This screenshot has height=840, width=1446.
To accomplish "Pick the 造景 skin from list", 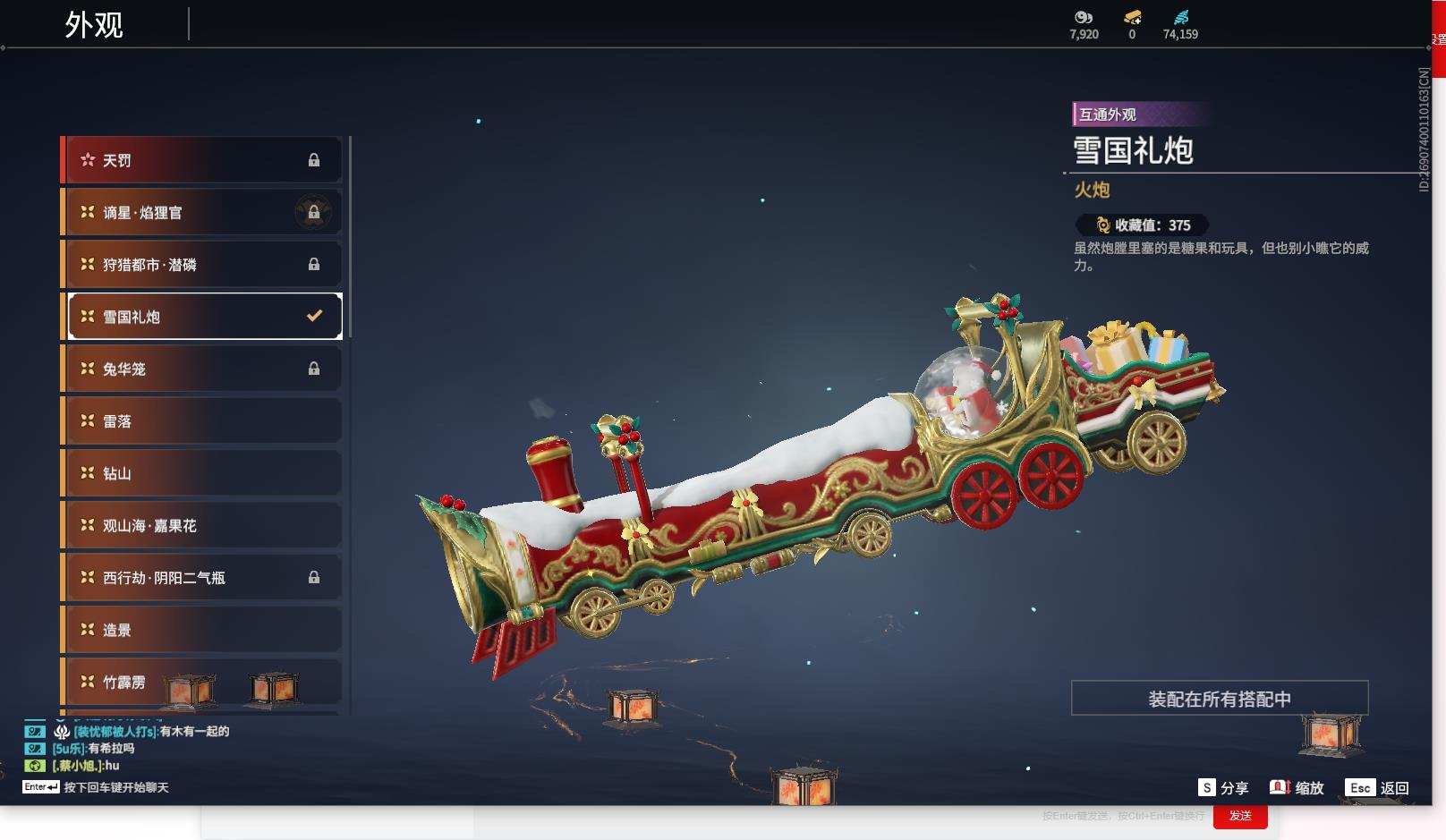I will point(201,630).
